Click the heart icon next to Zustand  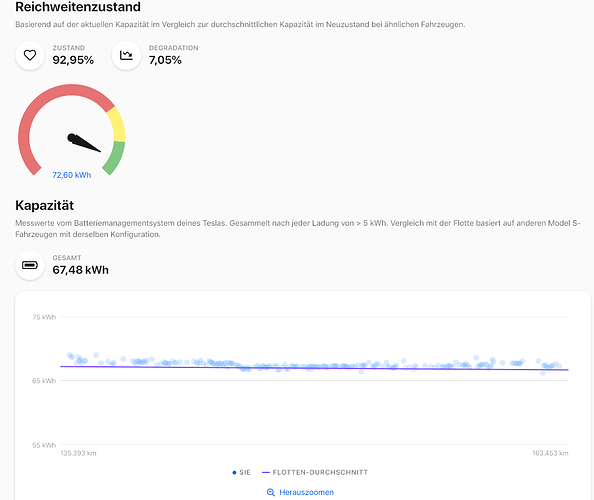point(30,55)
